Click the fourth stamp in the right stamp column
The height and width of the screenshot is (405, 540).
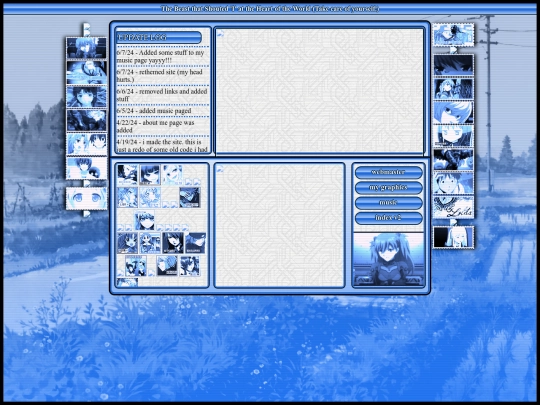[x=454, y=112]
